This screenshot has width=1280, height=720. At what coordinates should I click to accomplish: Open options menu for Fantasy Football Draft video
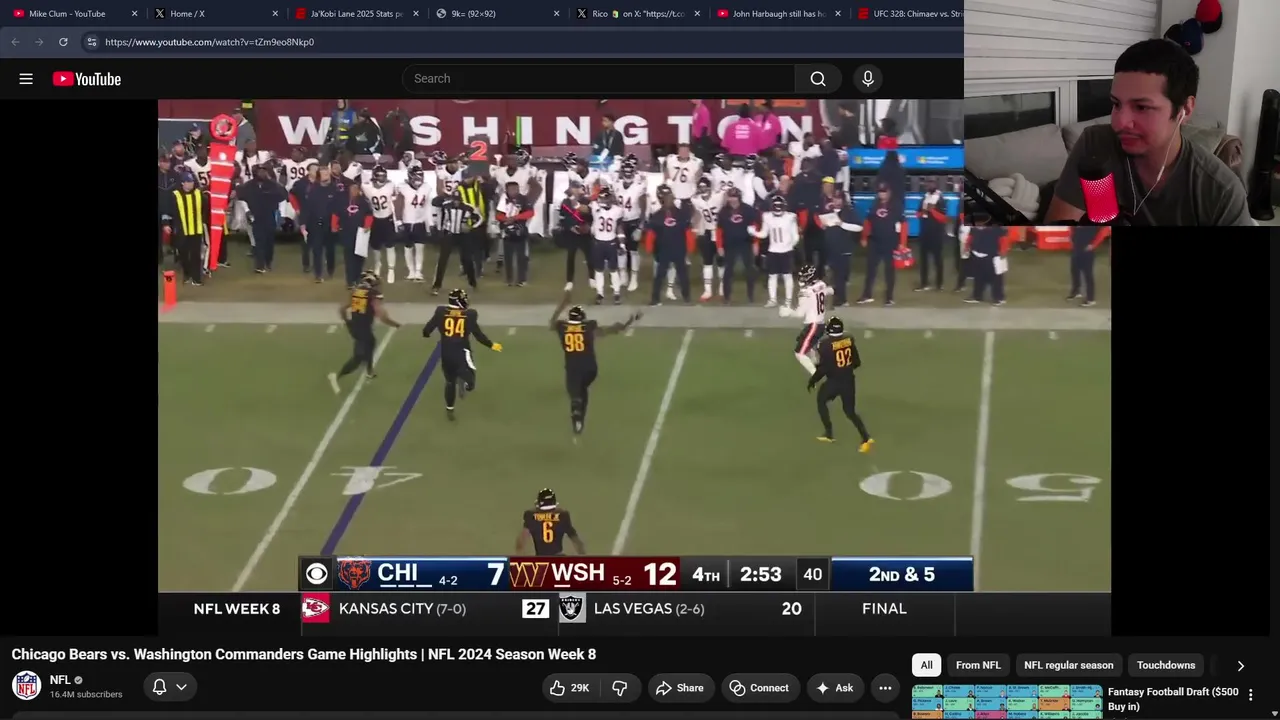pyautogui.click(x=1250, y=694)
